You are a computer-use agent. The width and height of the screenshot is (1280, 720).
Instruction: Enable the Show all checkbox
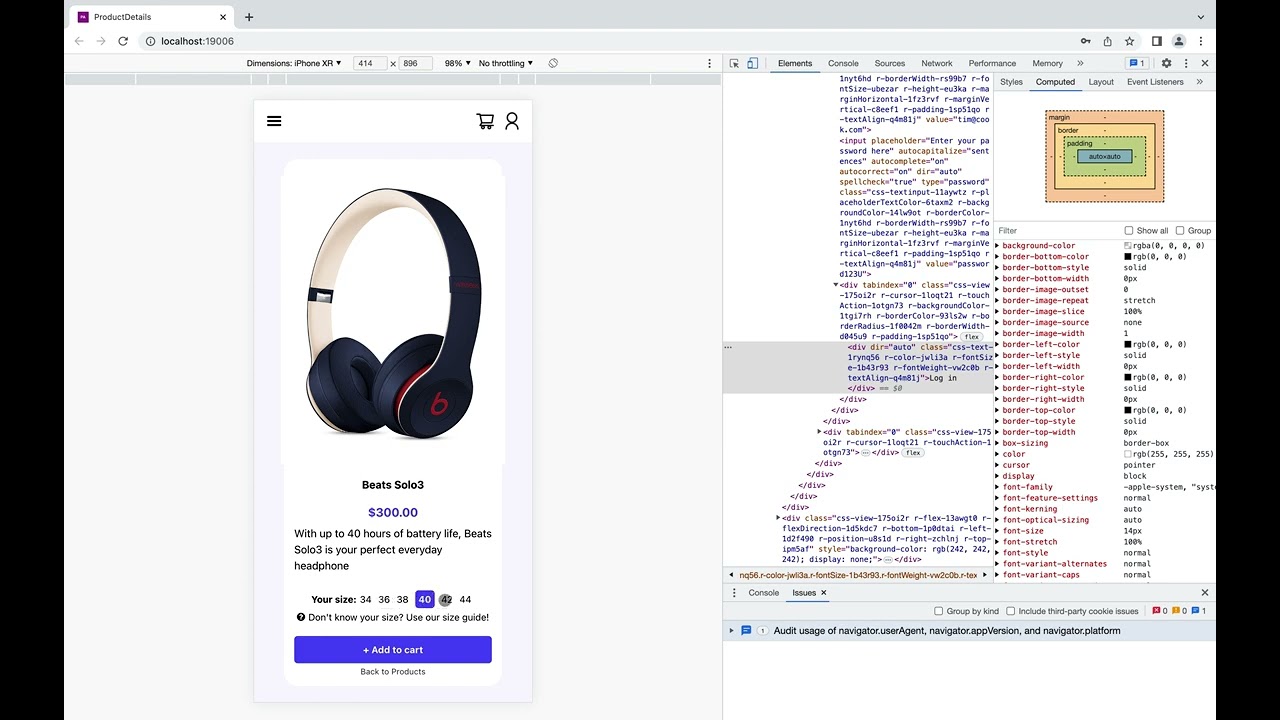pyautogui.click(x=1129, y=230)
